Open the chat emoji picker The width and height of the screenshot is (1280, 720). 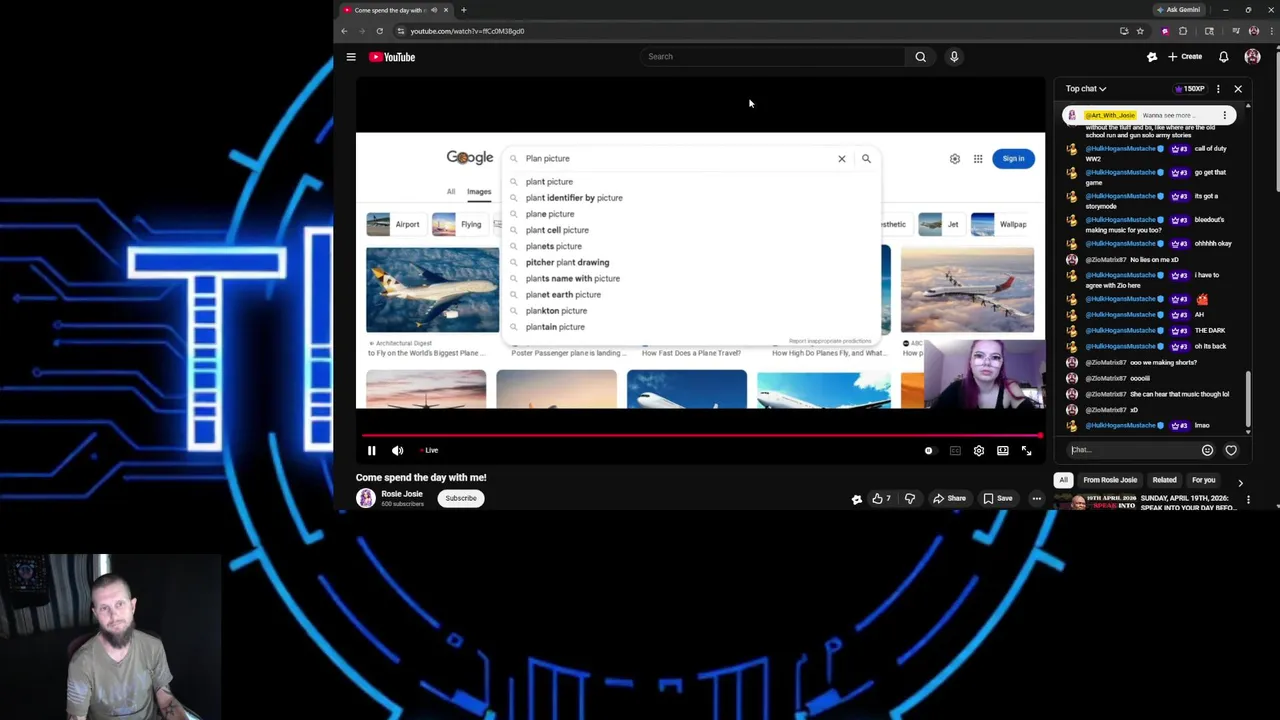pos(1207,450)
